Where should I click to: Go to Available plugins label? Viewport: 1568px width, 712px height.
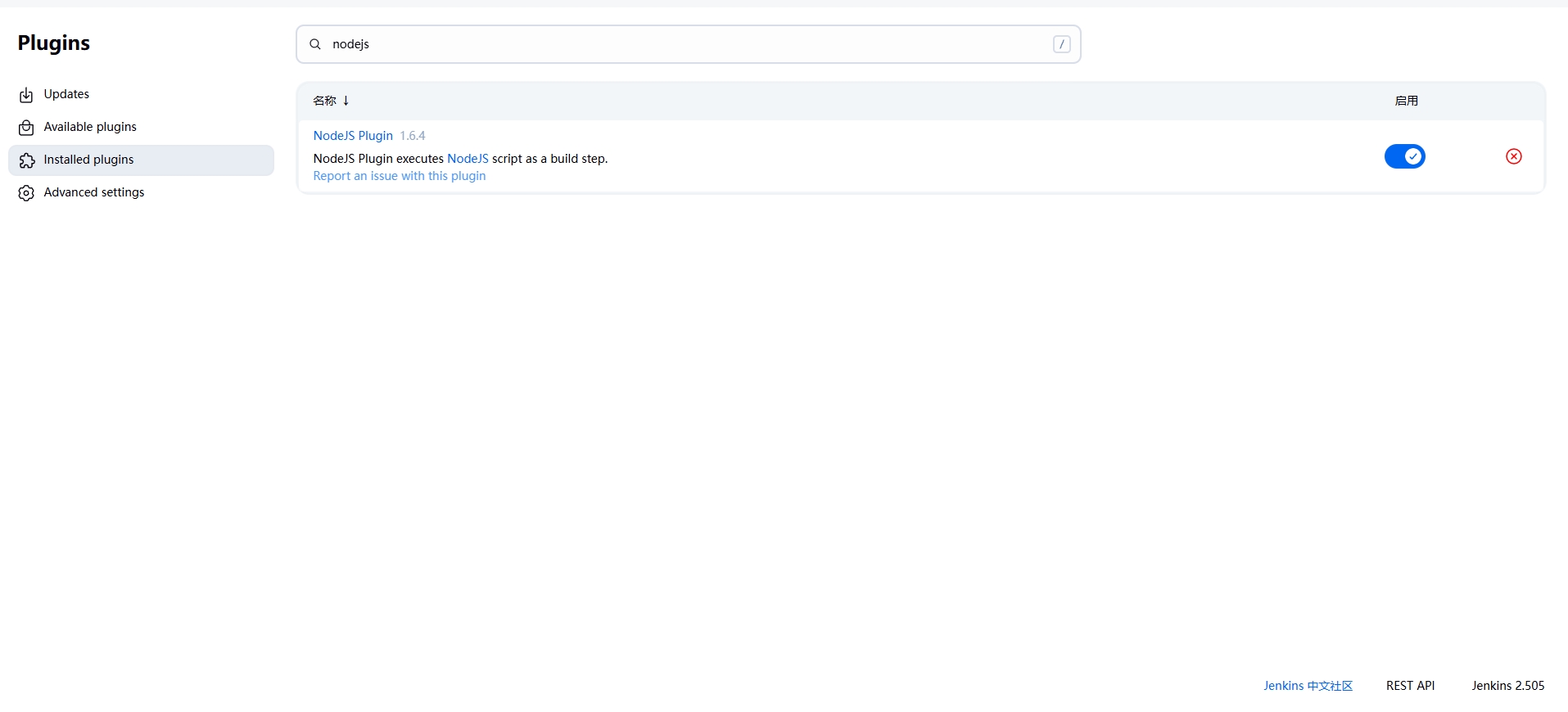[x=90, y=127]
